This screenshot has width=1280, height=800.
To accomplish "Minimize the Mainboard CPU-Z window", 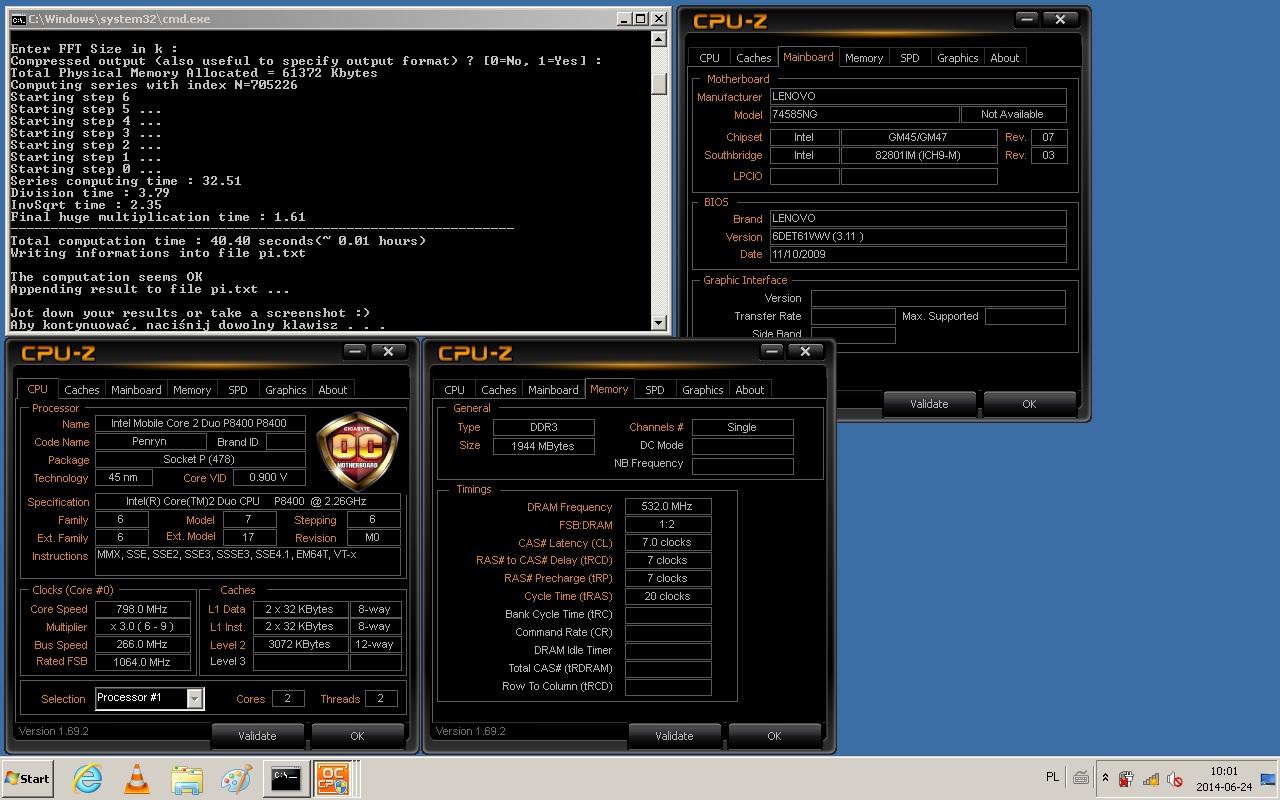I will pyautogui.click(x=1026, y=19).
